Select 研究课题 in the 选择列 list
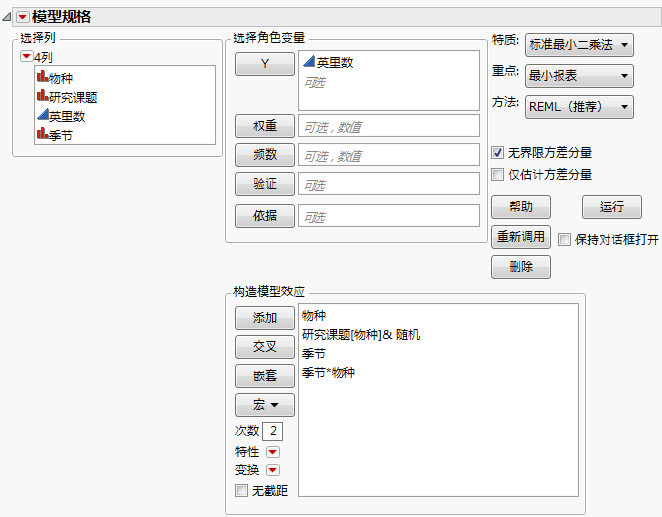The height and width of the screenshot is (517, 662). pyautogui.click(x=73, y=97)
